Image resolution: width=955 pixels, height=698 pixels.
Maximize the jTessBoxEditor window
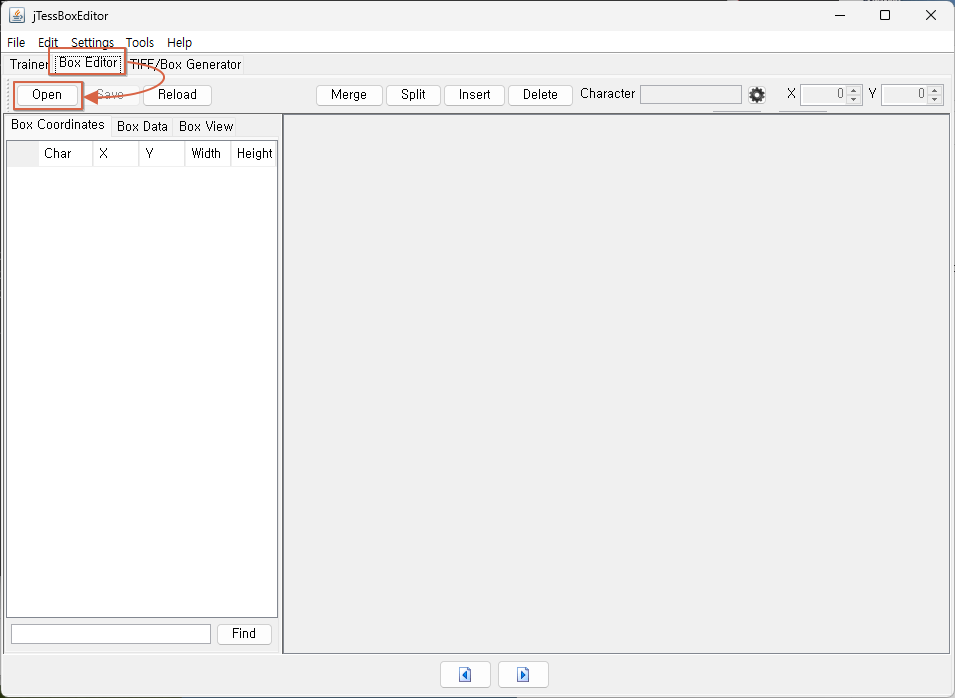[x=885, y=15]
